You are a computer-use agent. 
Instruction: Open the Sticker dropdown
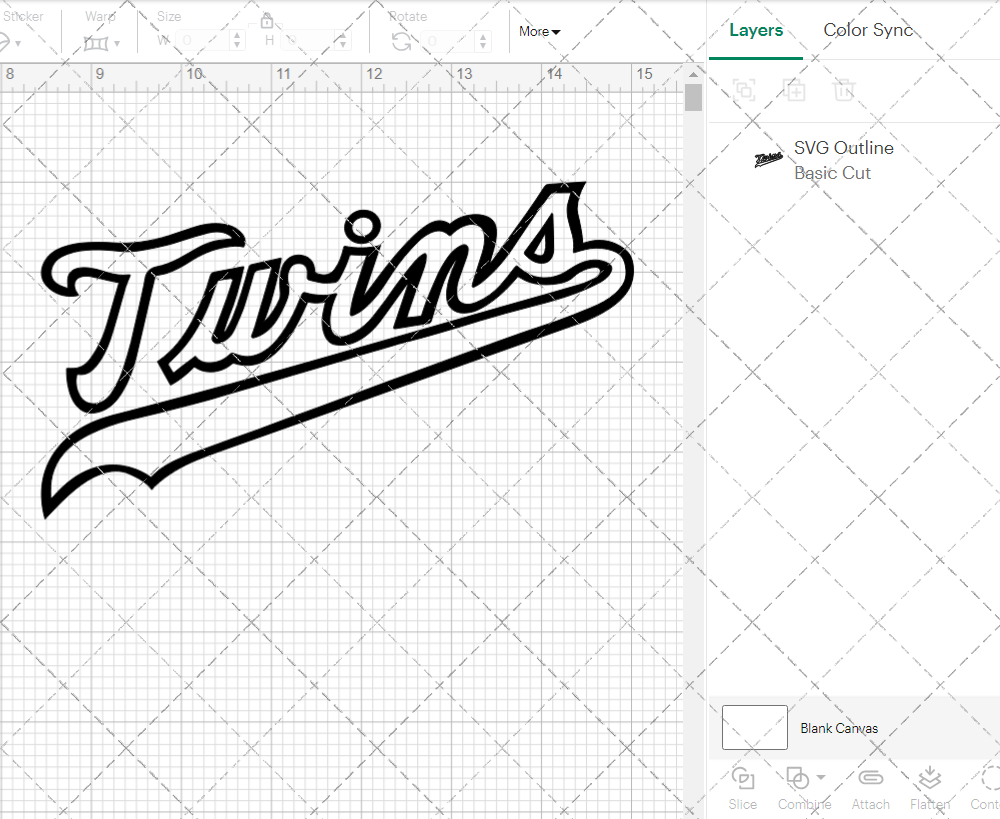[x=11, y=43]
